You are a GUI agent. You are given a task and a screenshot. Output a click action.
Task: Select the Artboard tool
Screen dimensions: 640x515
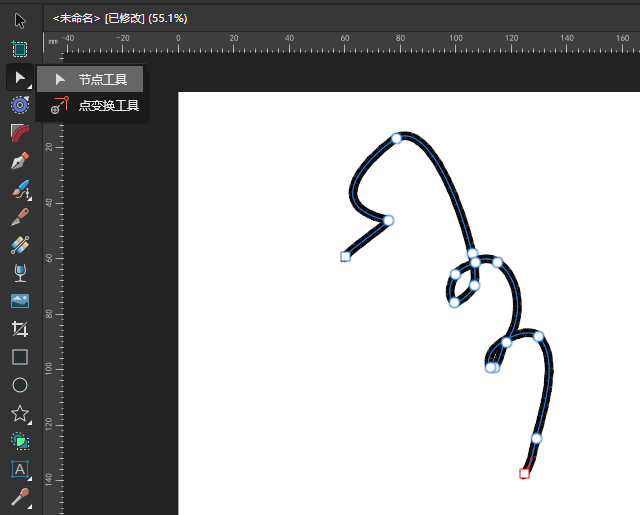click(x=19, y=49)
